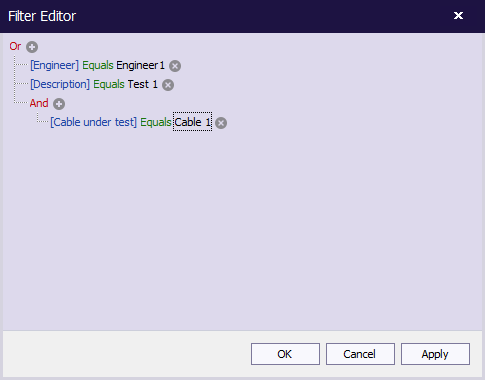The width and height of the screenshot is (485, 380).
Task: Change Equals operator on Cable row
Action: click(x=156, y=122)
